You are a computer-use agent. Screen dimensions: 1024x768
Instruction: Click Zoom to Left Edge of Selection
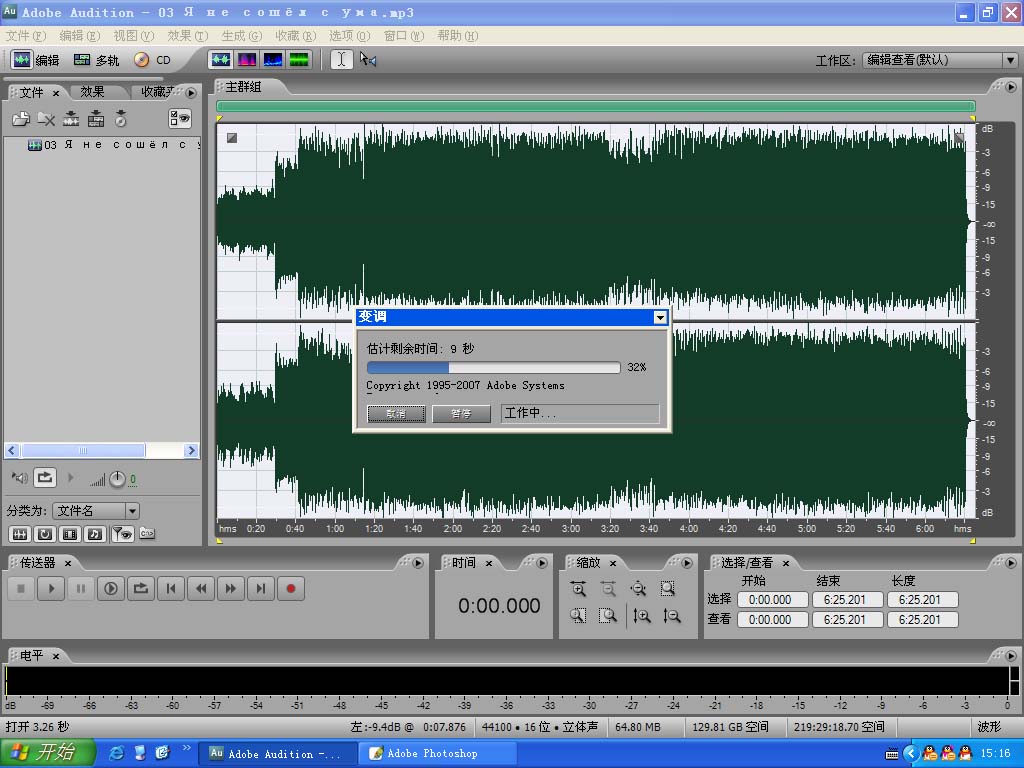[578, 616]
